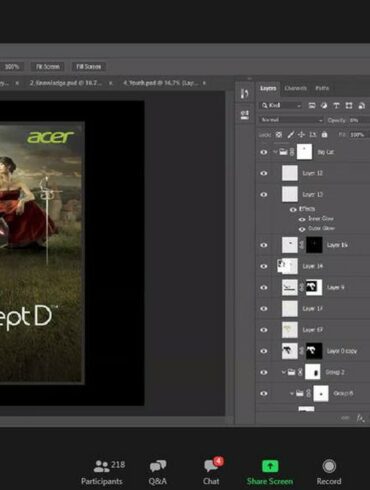Viewport: 370px width, 490px height.
Task: Click Layer 9's layer mask thumbnail
Action: tap(314, 287)
